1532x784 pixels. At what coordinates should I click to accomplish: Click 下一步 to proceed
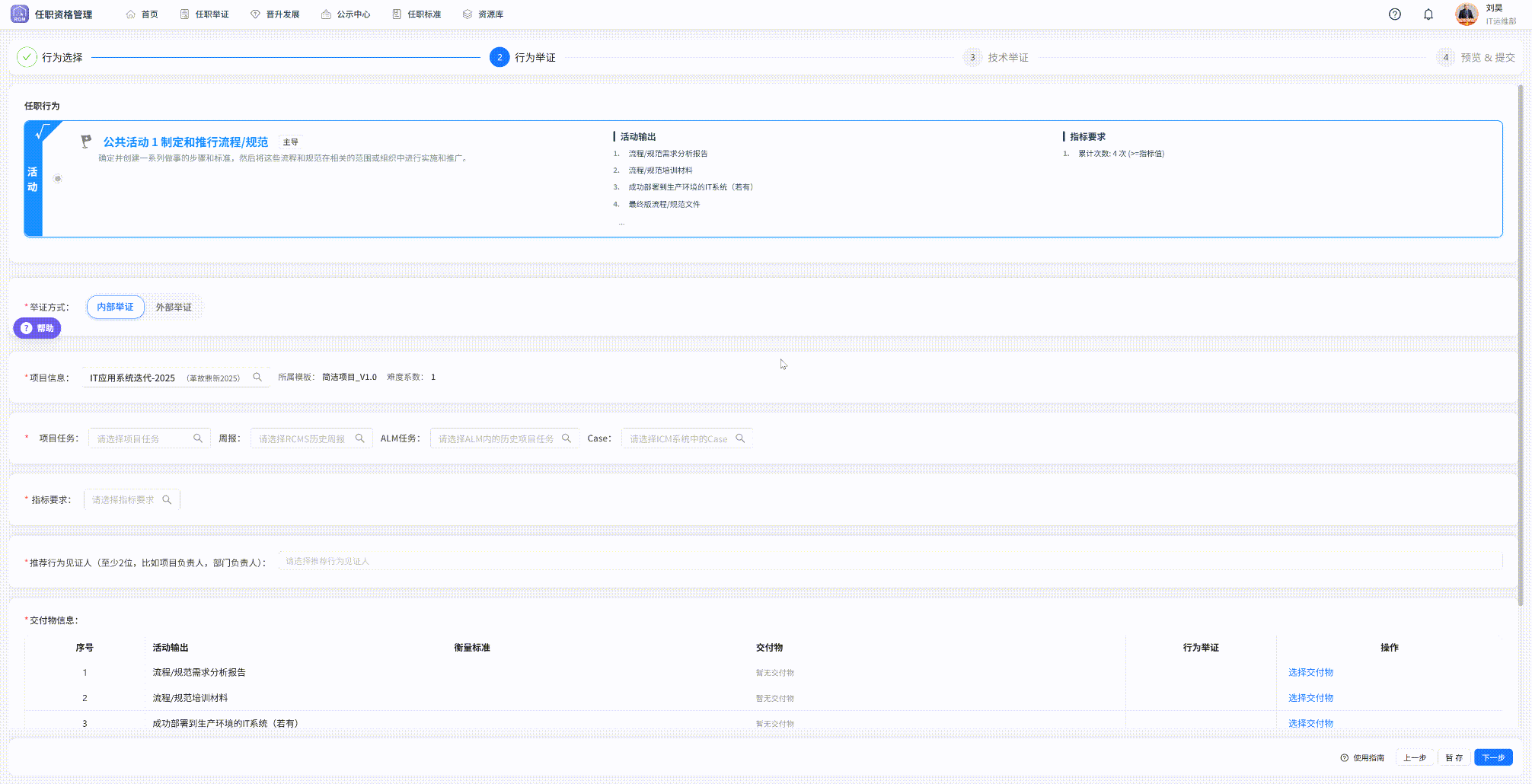[1492, 757]
